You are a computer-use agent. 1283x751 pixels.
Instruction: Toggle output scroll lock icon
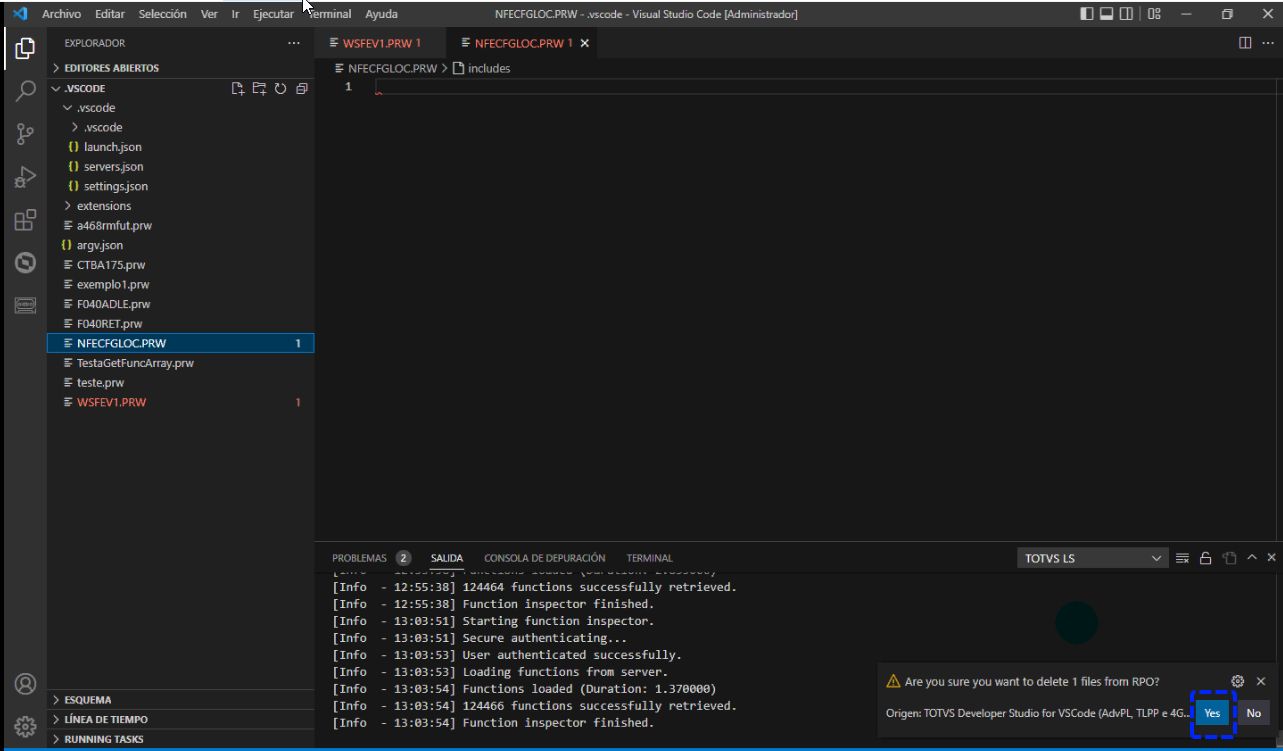point(1206,558)
